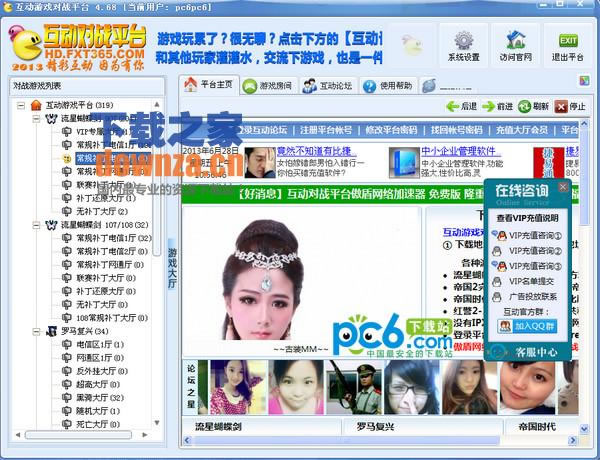Click the 后退 green arrow
This screenshot has height=460, width=600.
point(452,106)
